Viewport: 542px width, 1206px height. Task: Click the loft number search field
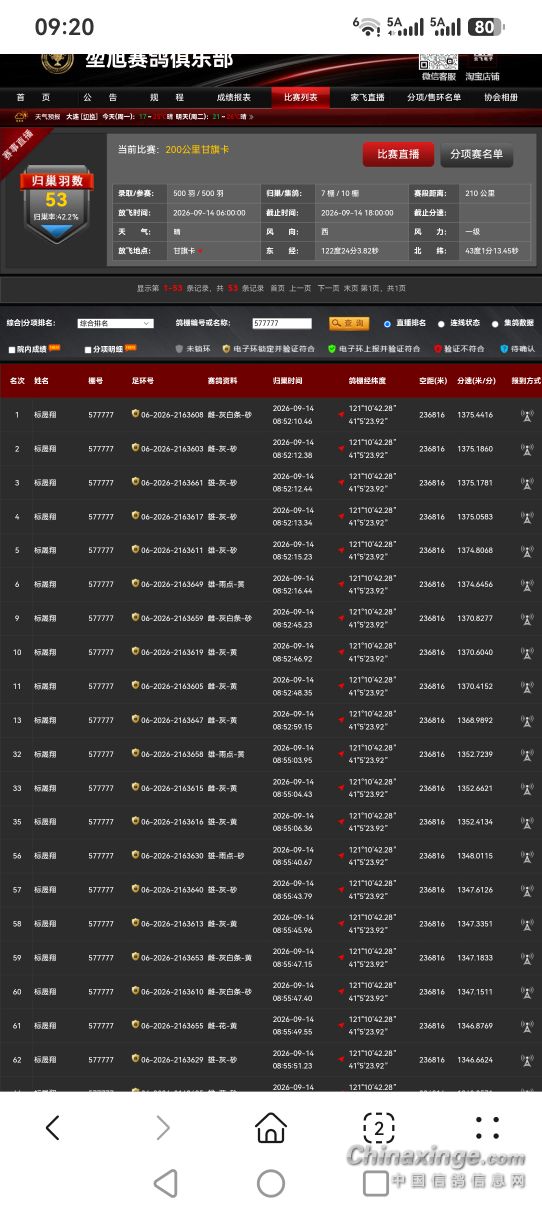[x=281, y=324]
